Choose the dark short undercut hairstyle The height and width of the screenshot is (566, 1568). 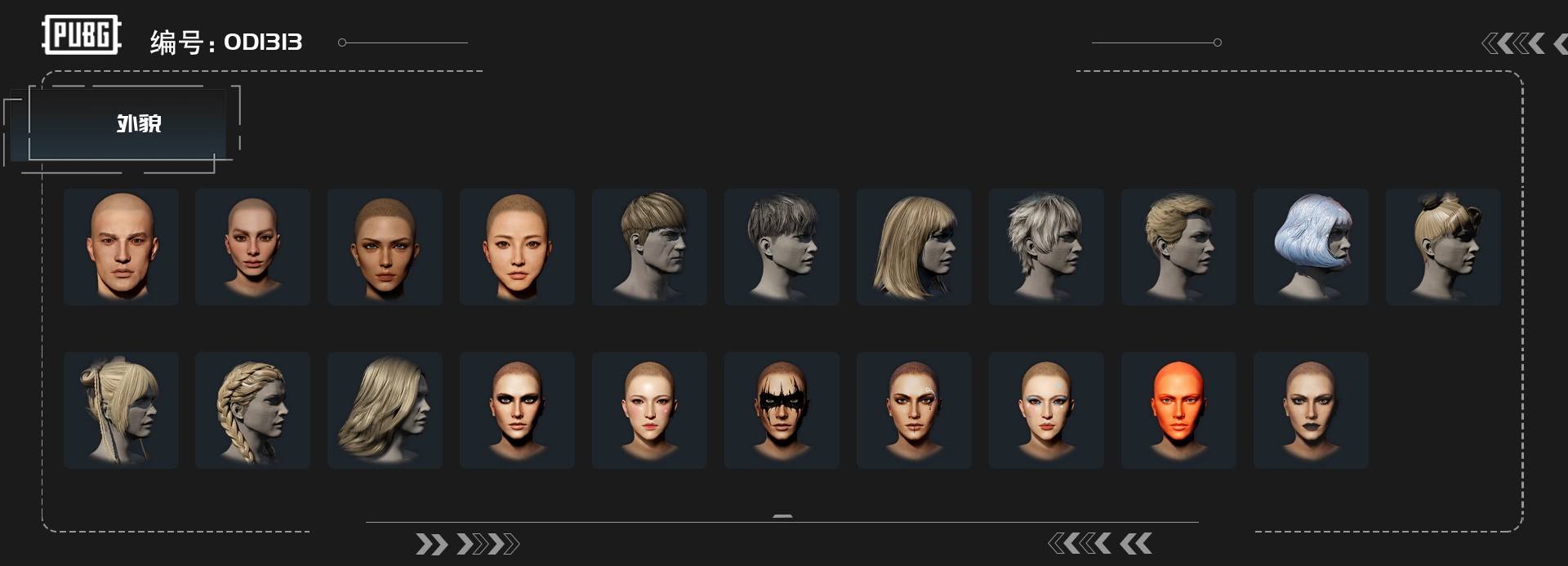pos(782,247)
